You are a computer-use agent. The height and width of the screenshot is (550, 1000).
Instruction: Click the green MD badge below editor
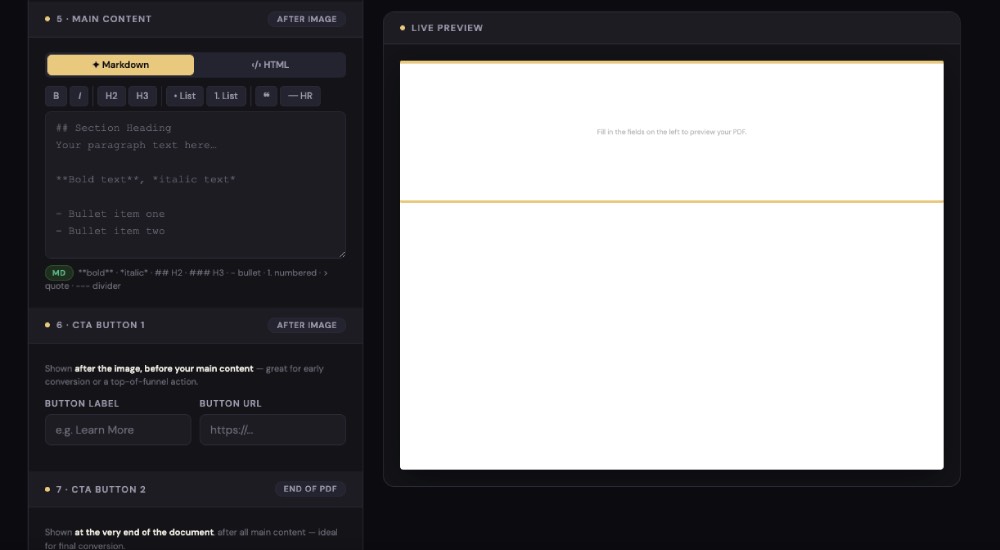pos(59,273)
